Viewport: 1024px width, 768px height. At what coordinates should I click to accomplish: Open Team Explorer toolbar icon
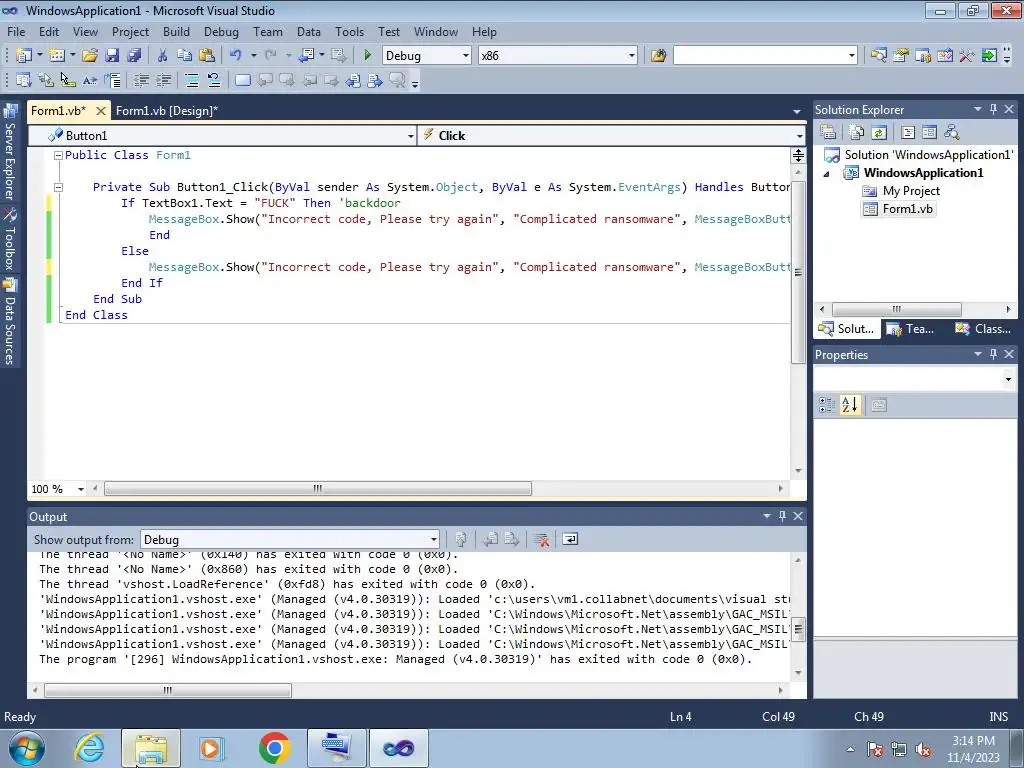coord(923,56)
